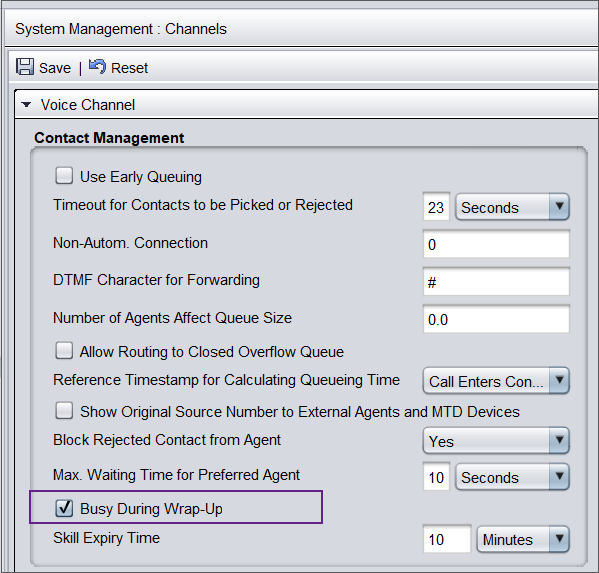This screenshot has width=599, height=573.
Task: Click the Non-Autom. Connection input field
Action: (x=496, y=244)
